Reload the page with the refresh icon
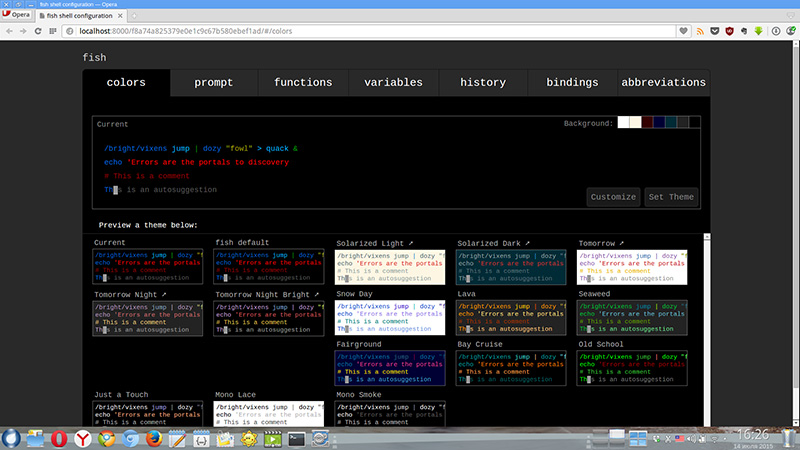This screenshot has width=800, height=450. pos(38,31)
